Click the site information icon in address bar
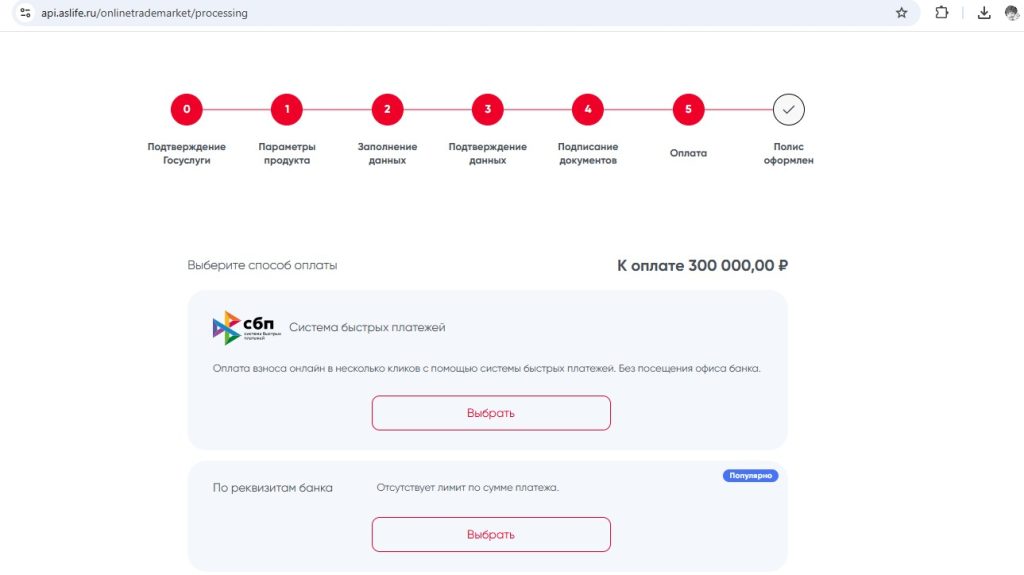Viewport: 1024px width, 575px height. tap(25, 12)
